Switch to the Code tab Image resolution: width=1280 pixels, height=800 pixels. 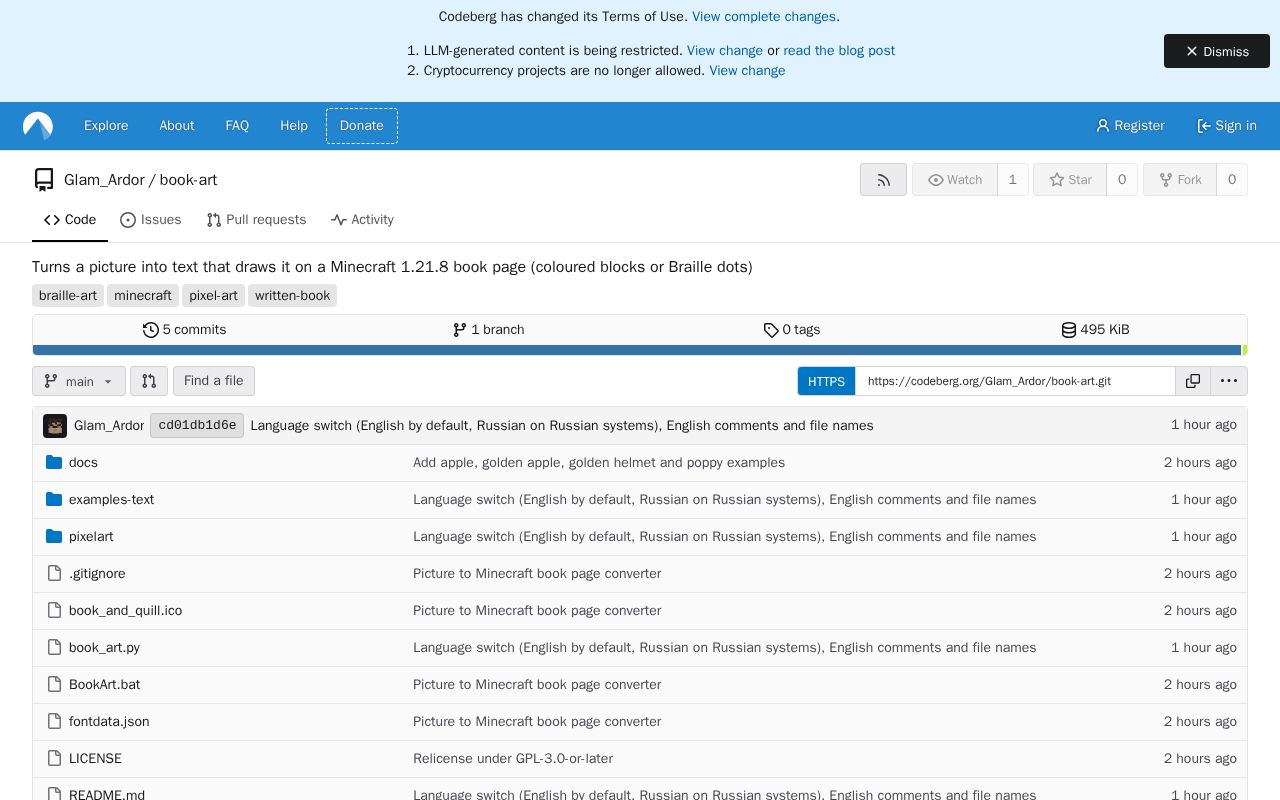(70, 220)
